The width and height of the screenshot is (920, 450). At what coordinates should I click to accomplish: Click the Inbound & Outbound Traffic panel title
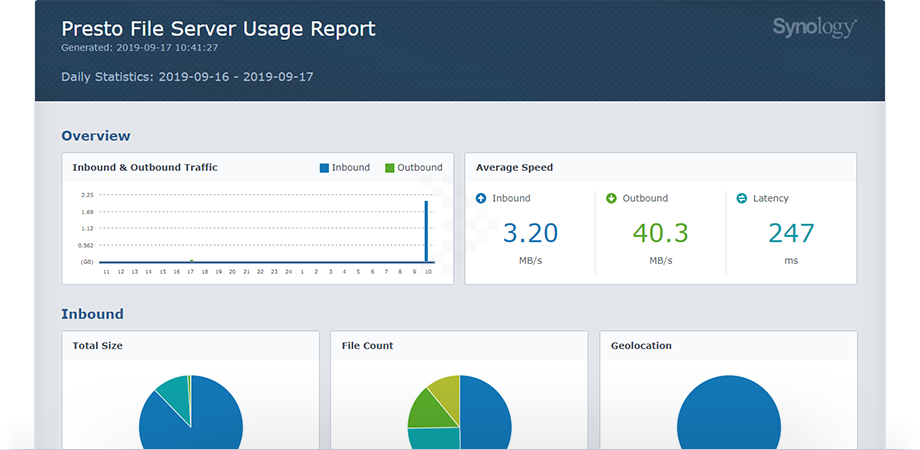coord(145,167)
